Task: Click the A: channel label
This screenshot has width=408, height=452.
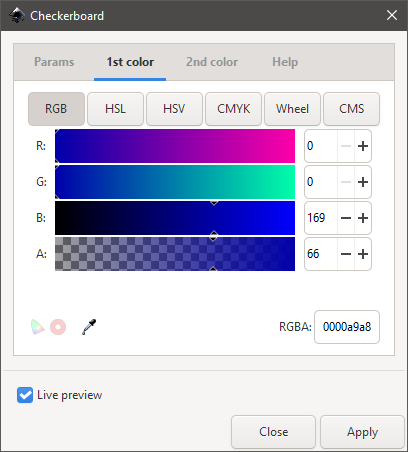Action: tap(41, 254)
